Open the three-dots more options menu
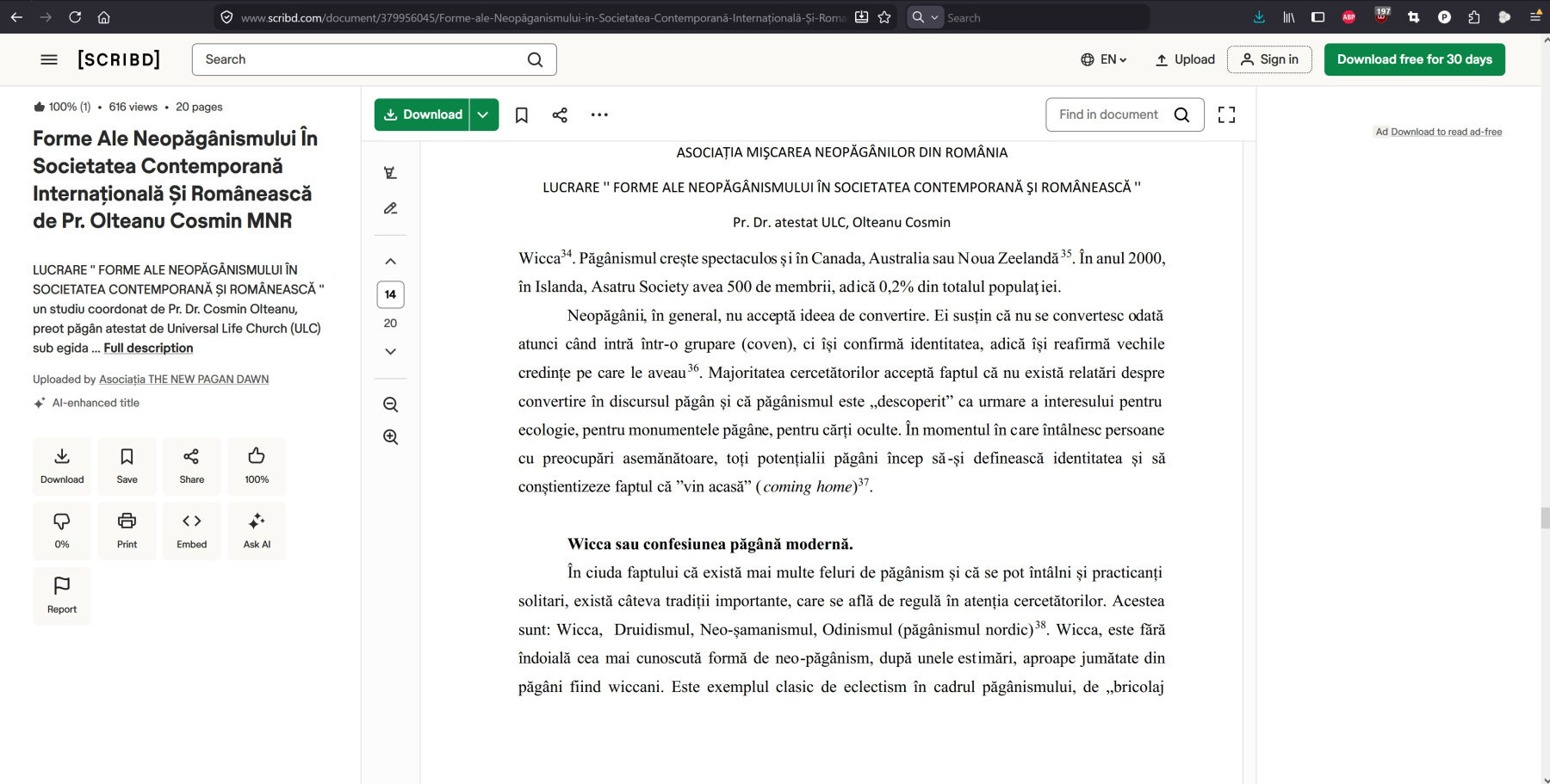Image resolution: width=1550 pixels, height=784 pixels. tap(599, 114)
